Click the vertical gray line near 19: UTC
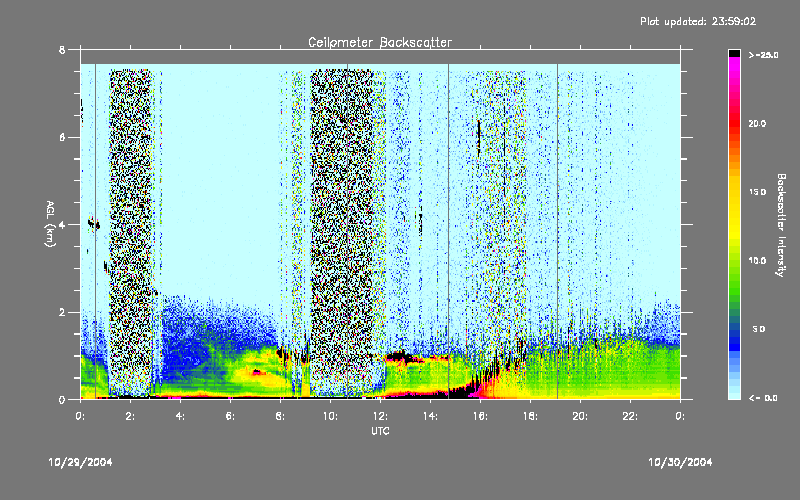This screenshot has height=500, width=800. [x=557, y=231]
